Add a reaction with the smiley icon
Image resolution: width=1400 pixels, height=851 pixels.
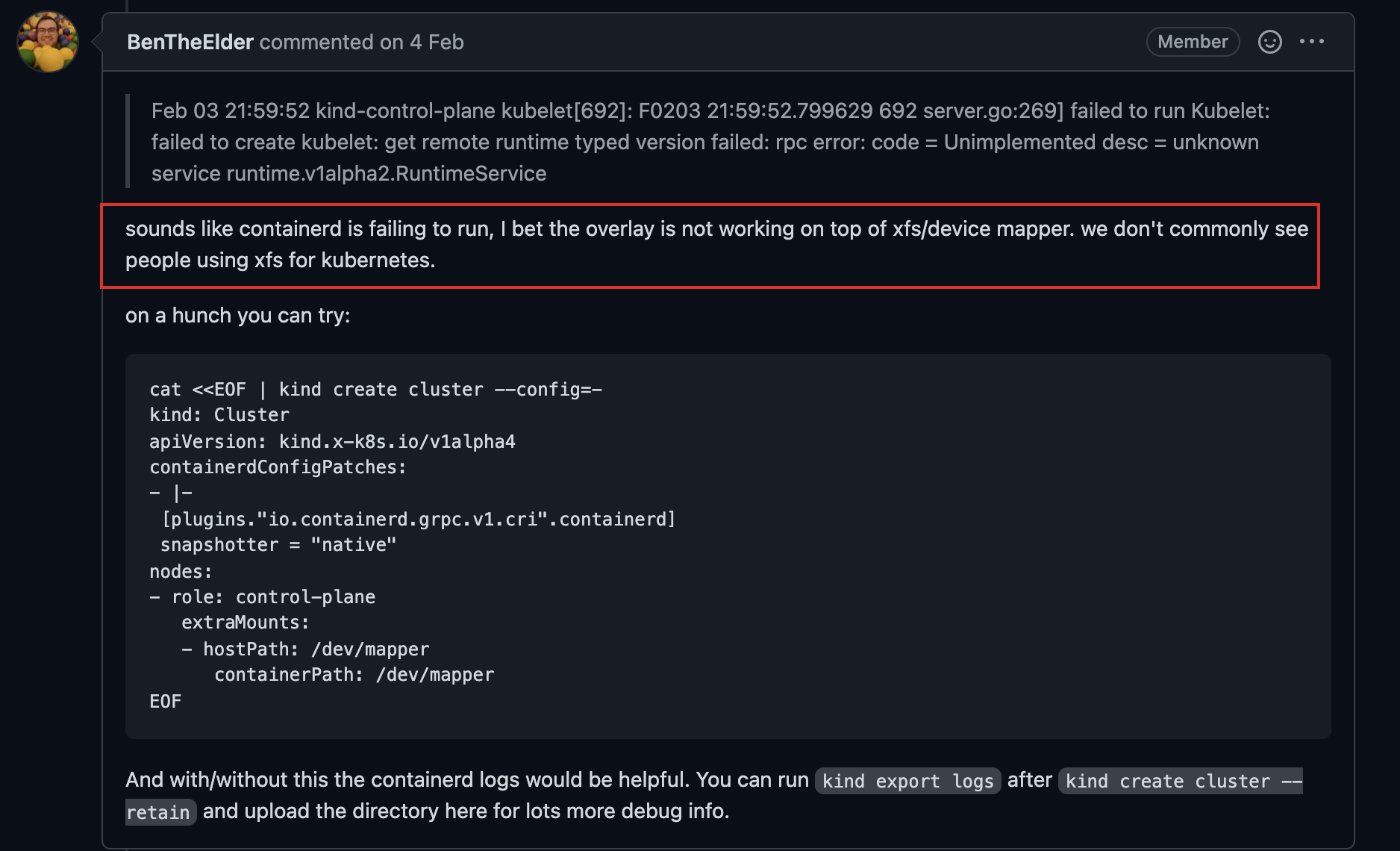tap(1270, 42)
